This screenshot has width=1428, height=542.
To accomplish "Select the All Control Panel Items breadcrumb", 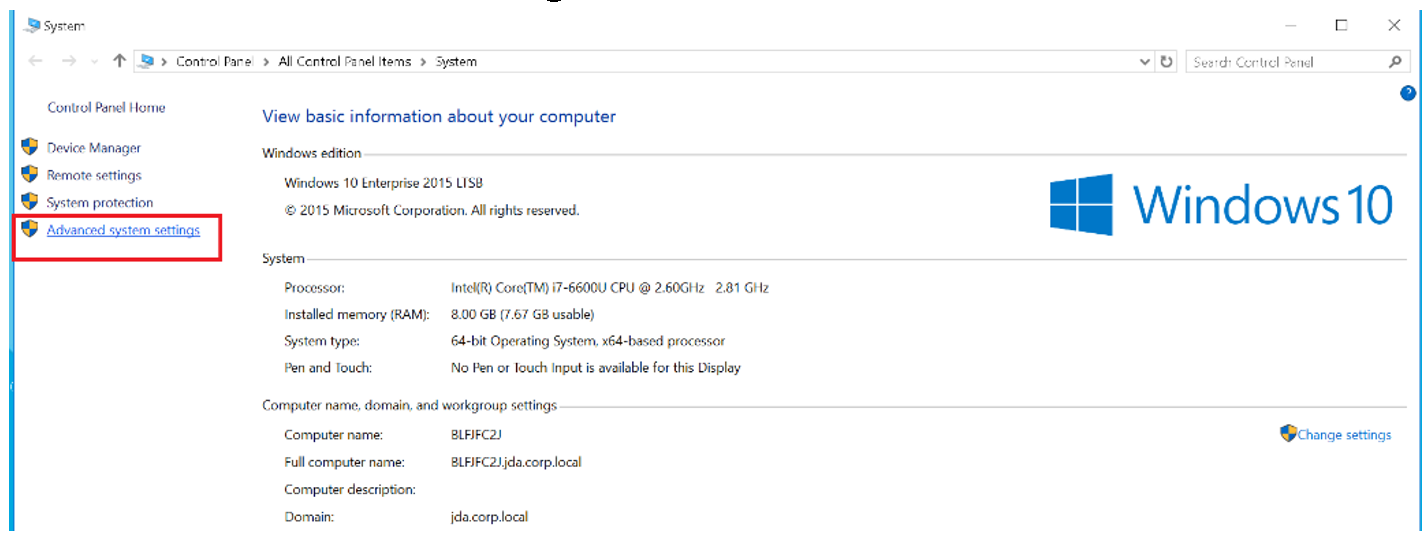I will click(344, 62).
